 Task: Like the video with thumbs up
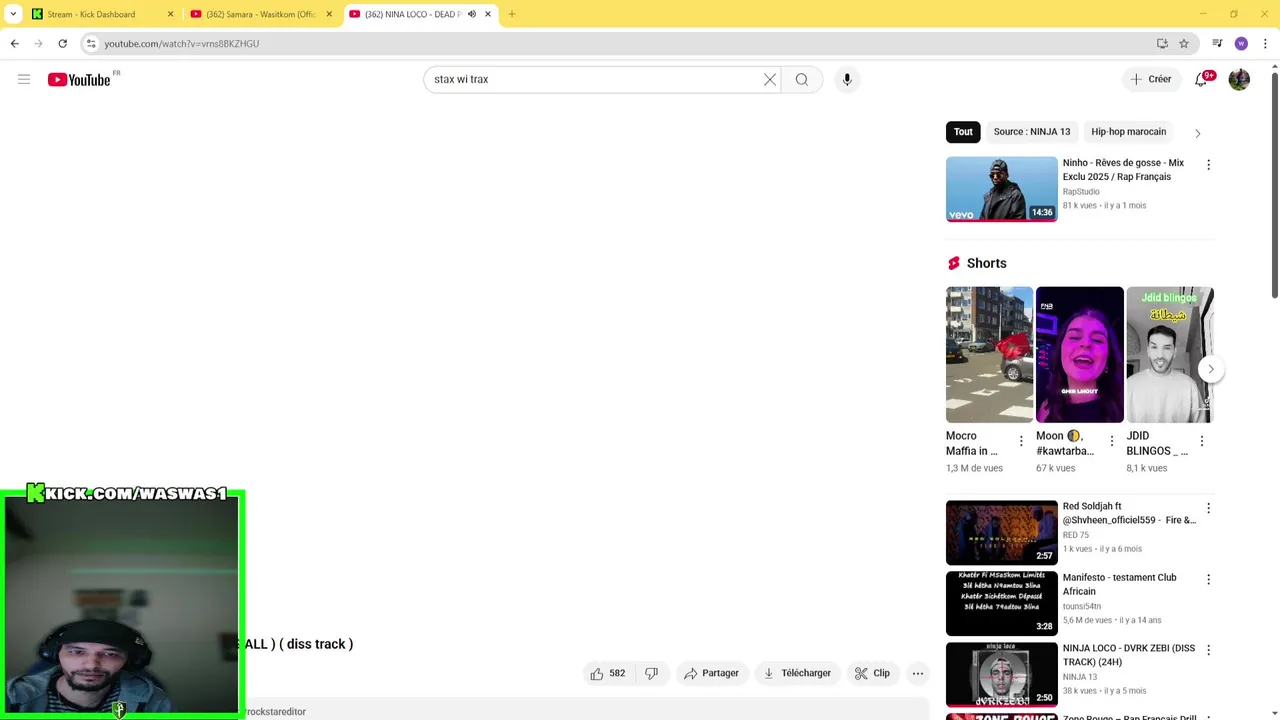(x=607, y=673)
